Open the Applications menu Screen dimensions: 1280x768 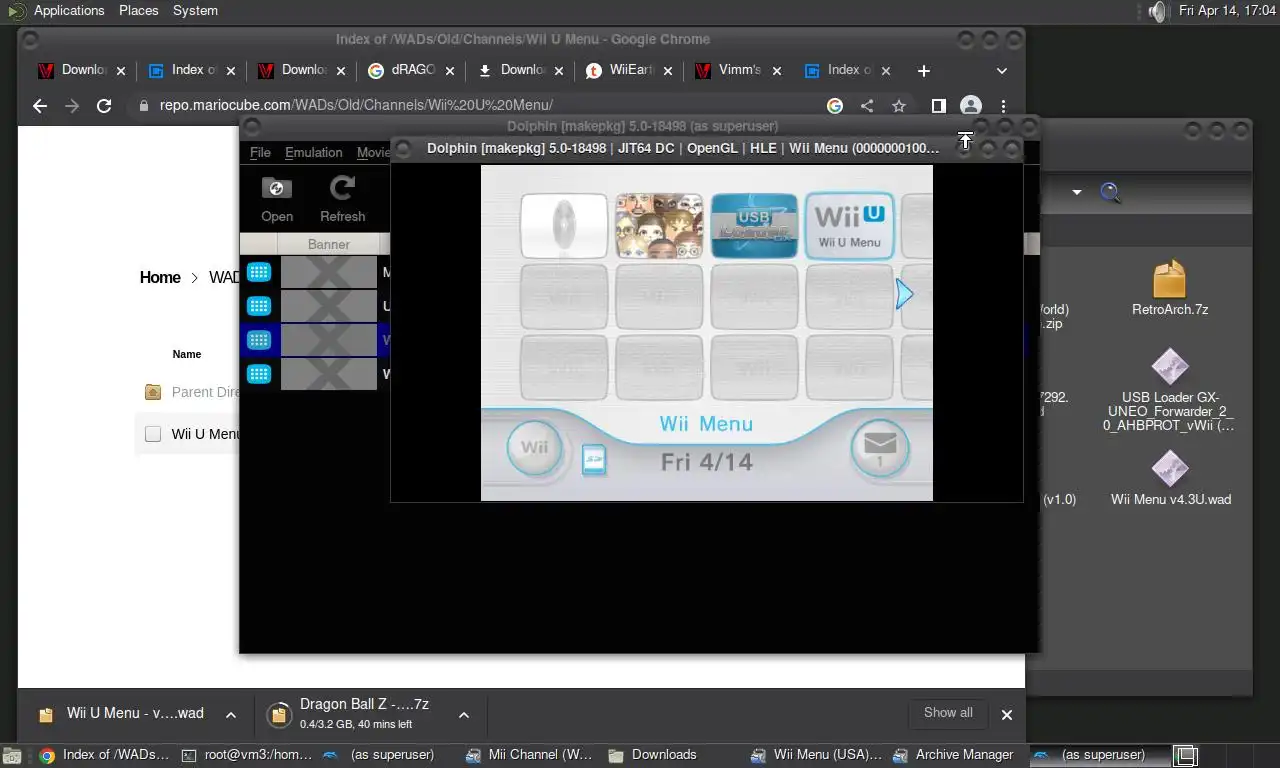coord(69,10)
